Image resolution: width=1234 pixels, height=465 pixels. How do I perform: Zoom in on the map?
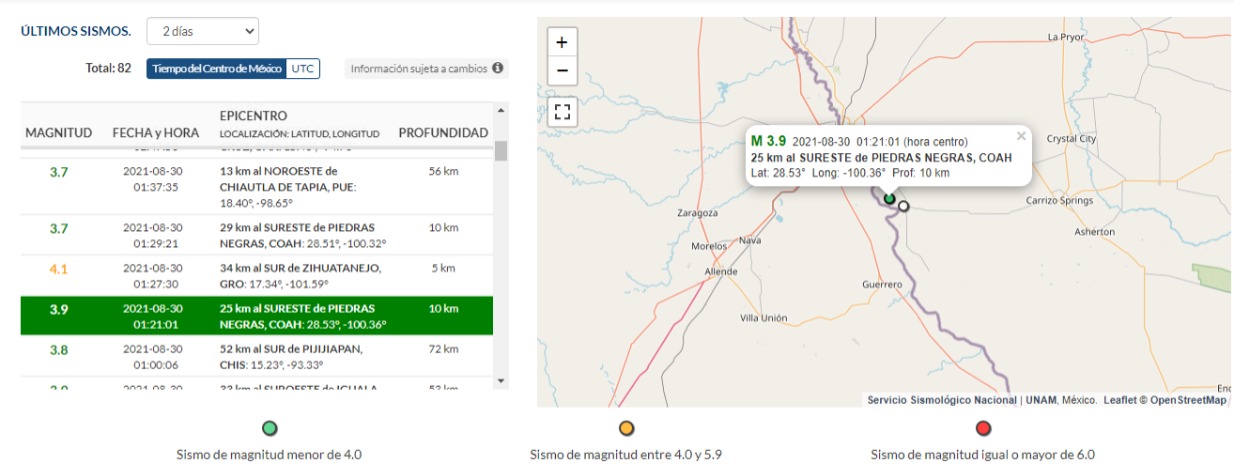tap(562, 42)
